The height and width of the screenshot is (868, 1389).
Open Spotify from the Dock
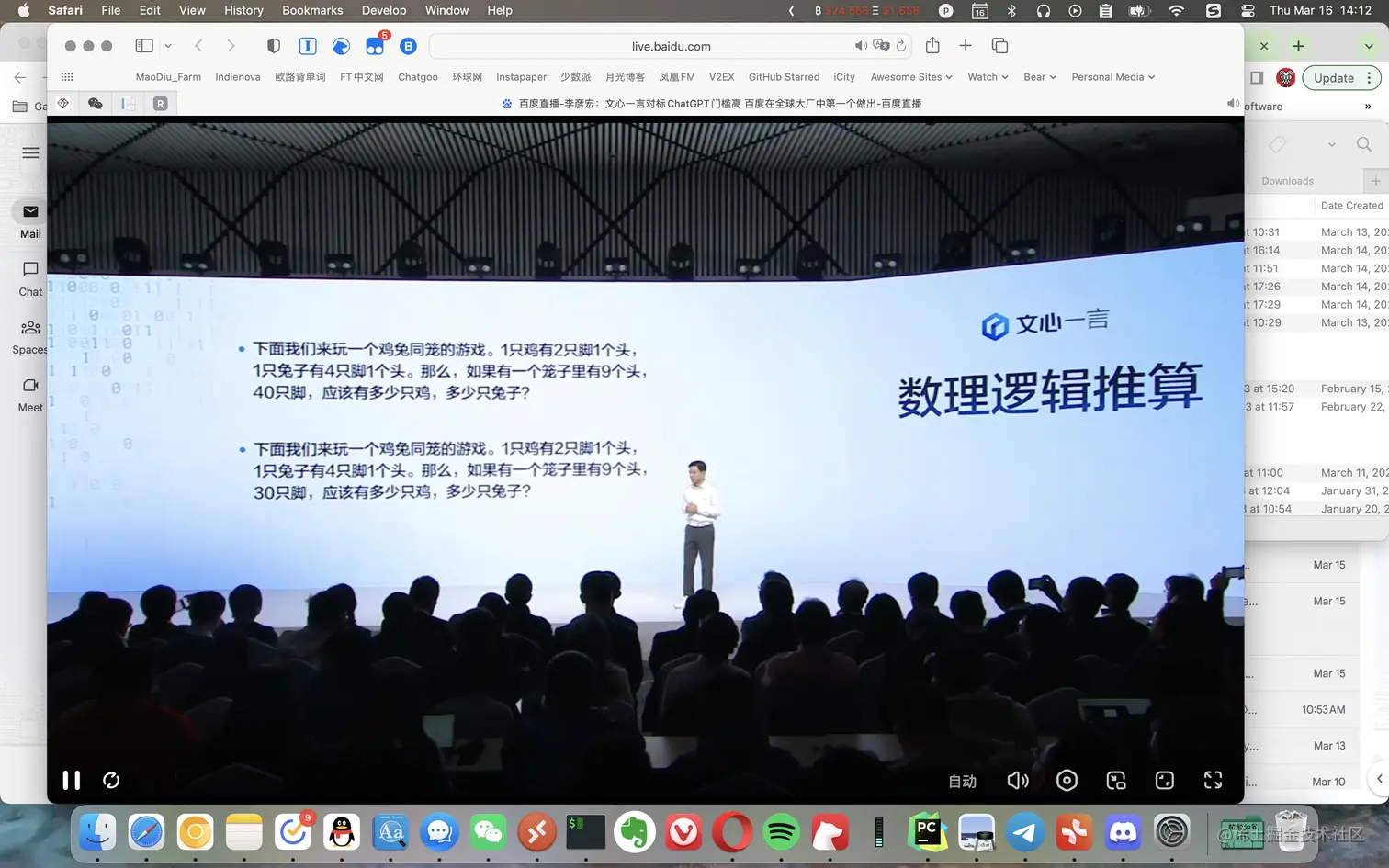tap(781, 832)
